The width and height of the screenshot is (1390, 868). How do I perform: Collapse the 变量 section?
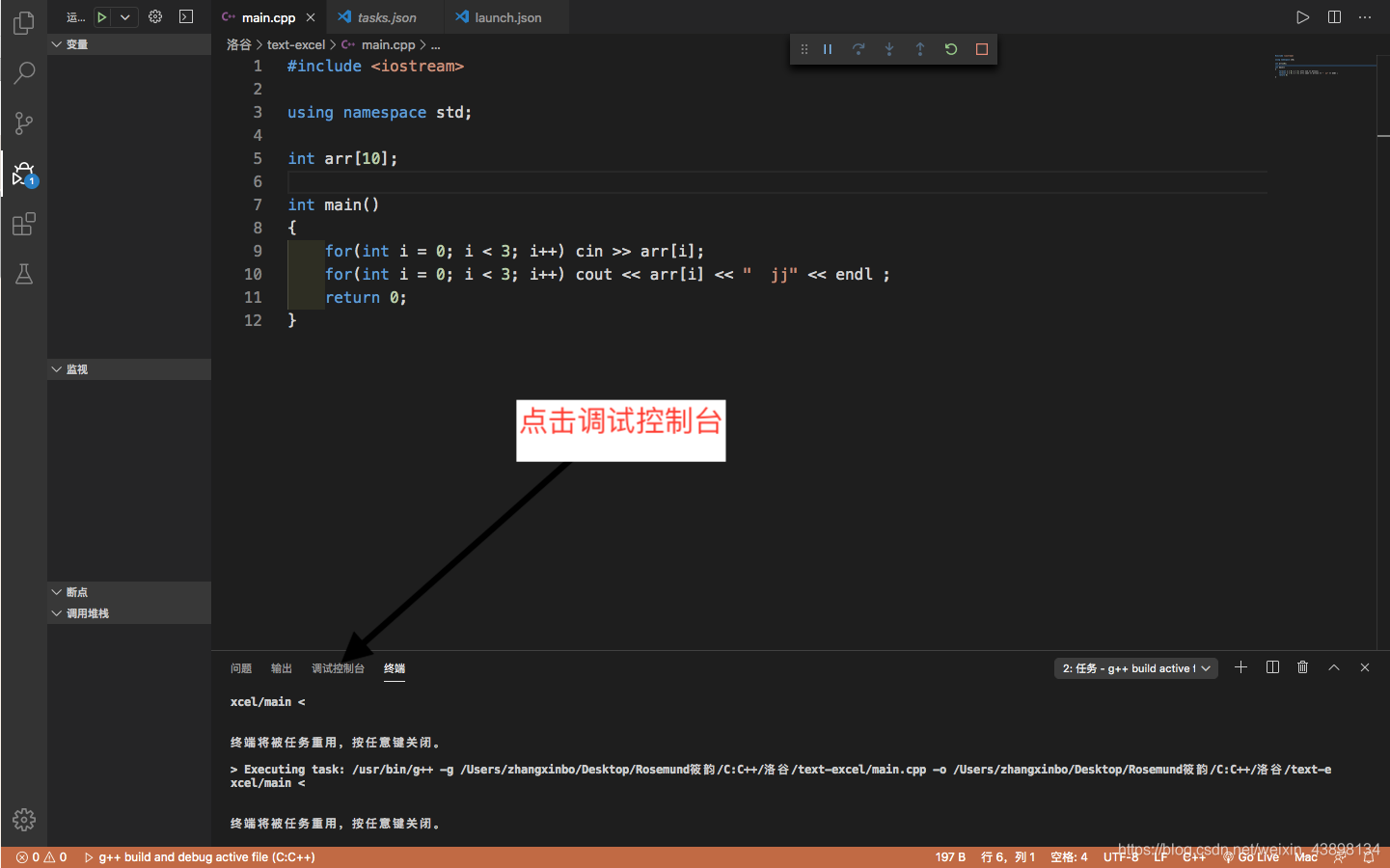(129, 44)
